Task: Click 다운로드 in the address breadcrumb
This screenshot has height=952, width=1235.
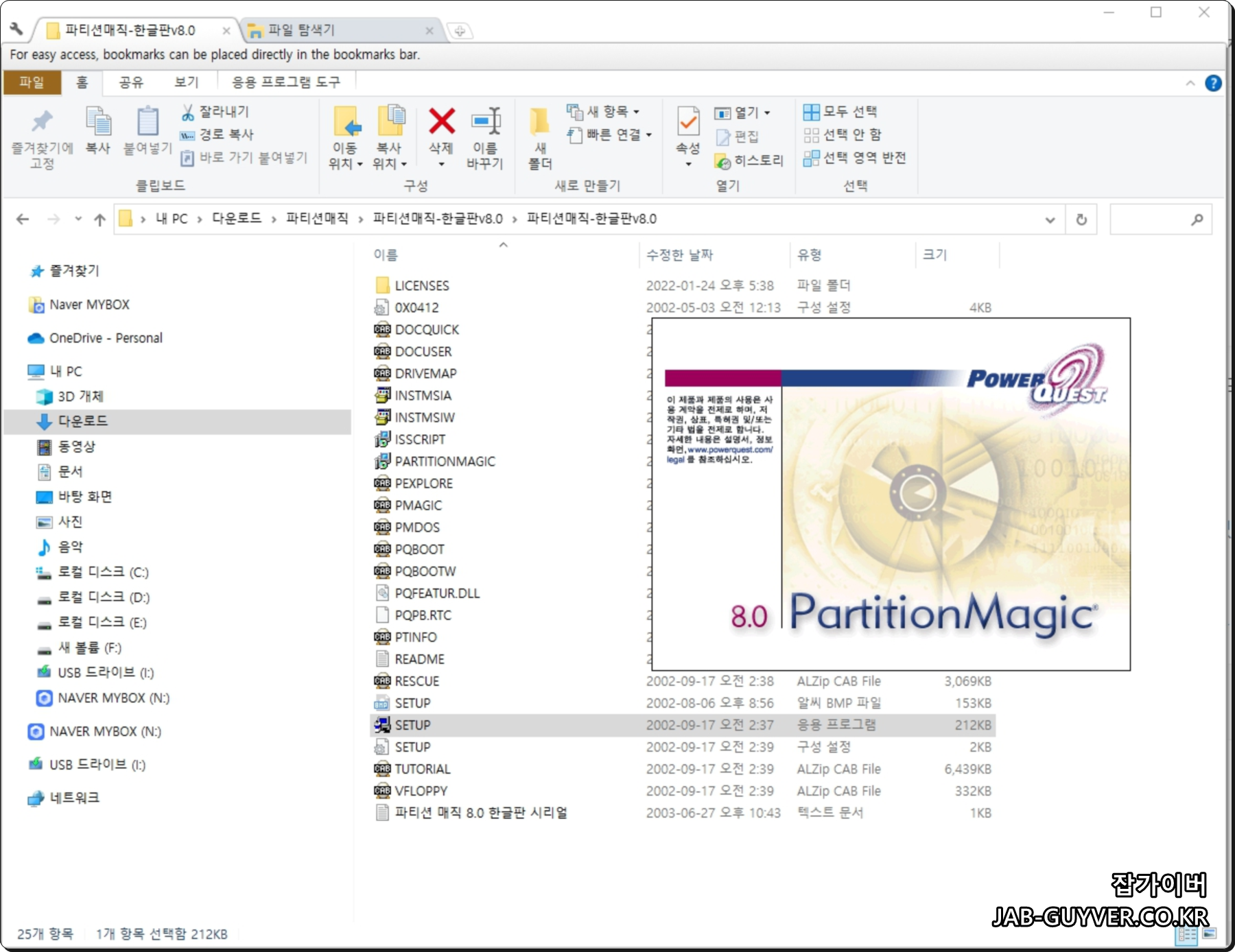Action: [x=237, y=218]
